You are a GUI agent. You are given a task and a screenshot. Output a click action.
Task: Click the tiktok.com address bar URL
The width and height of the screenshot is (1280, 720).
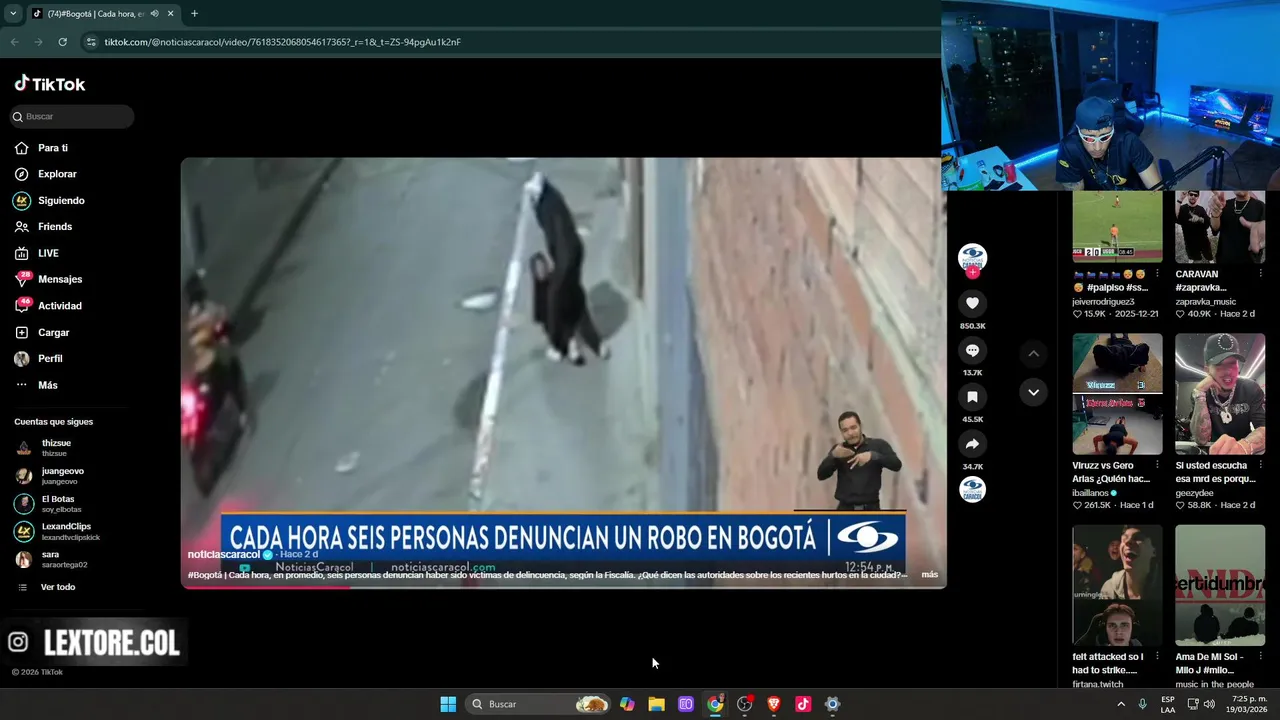pyautogui.click(x=283, y=42)
